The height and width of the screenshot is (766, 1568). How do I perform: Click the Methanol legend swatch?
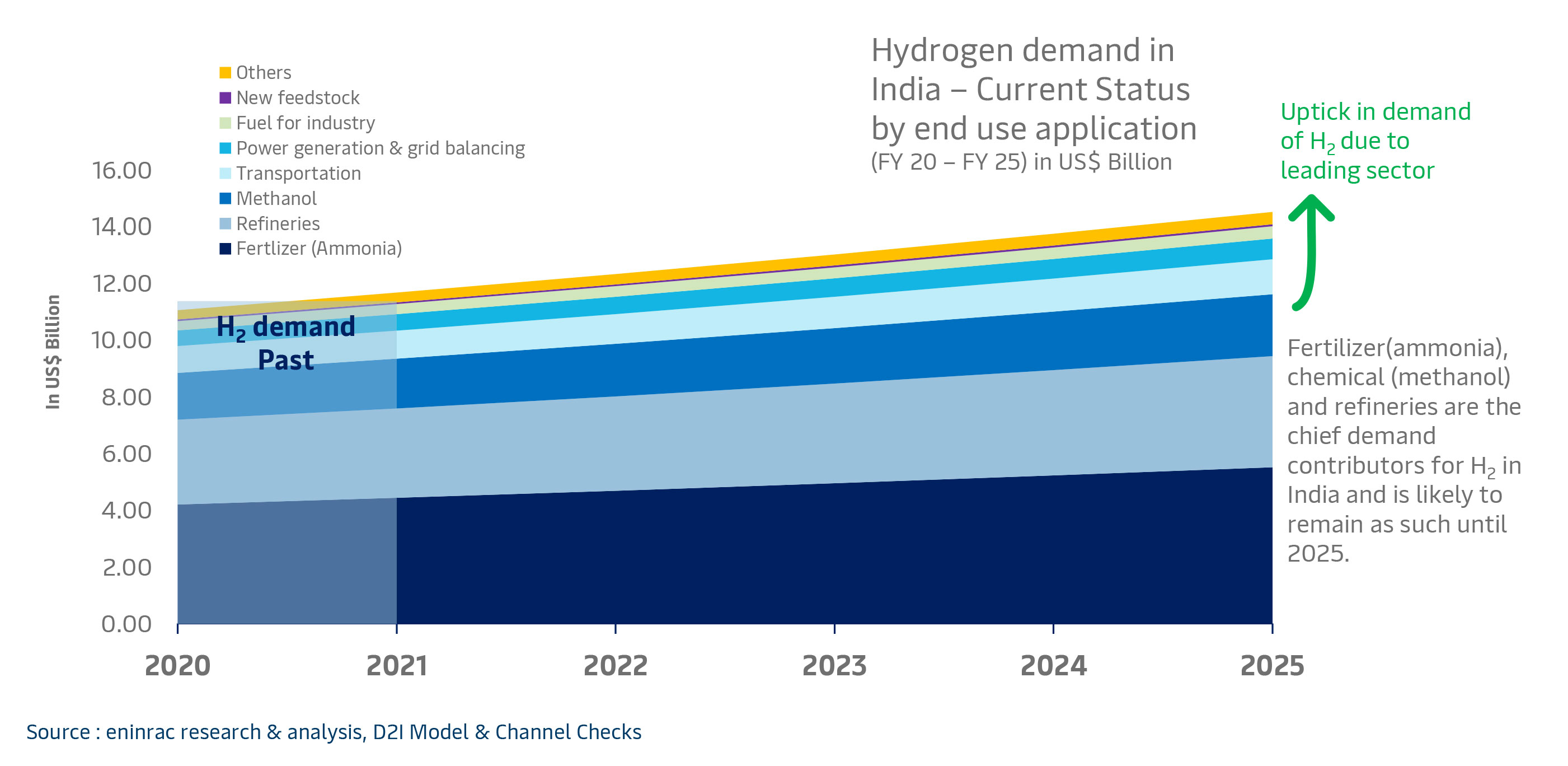225,199
